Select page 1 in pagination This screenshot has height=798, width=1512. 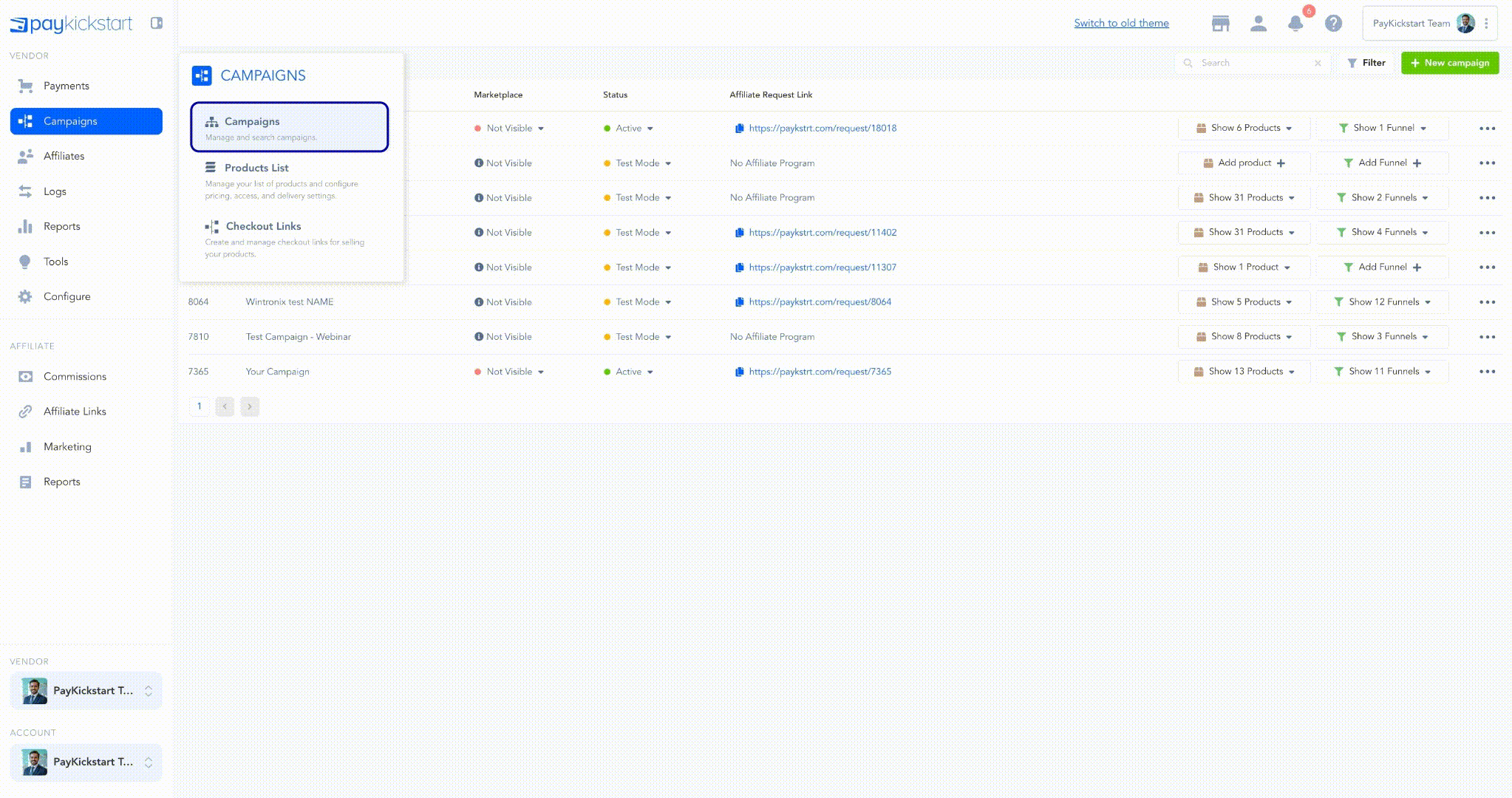pyautogui.click(x=200, y=406)
